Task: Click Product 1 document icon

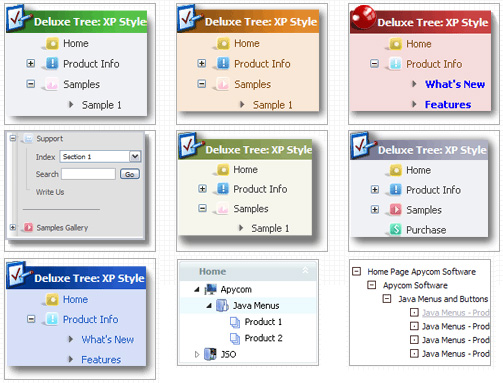Action: (235, 322)
